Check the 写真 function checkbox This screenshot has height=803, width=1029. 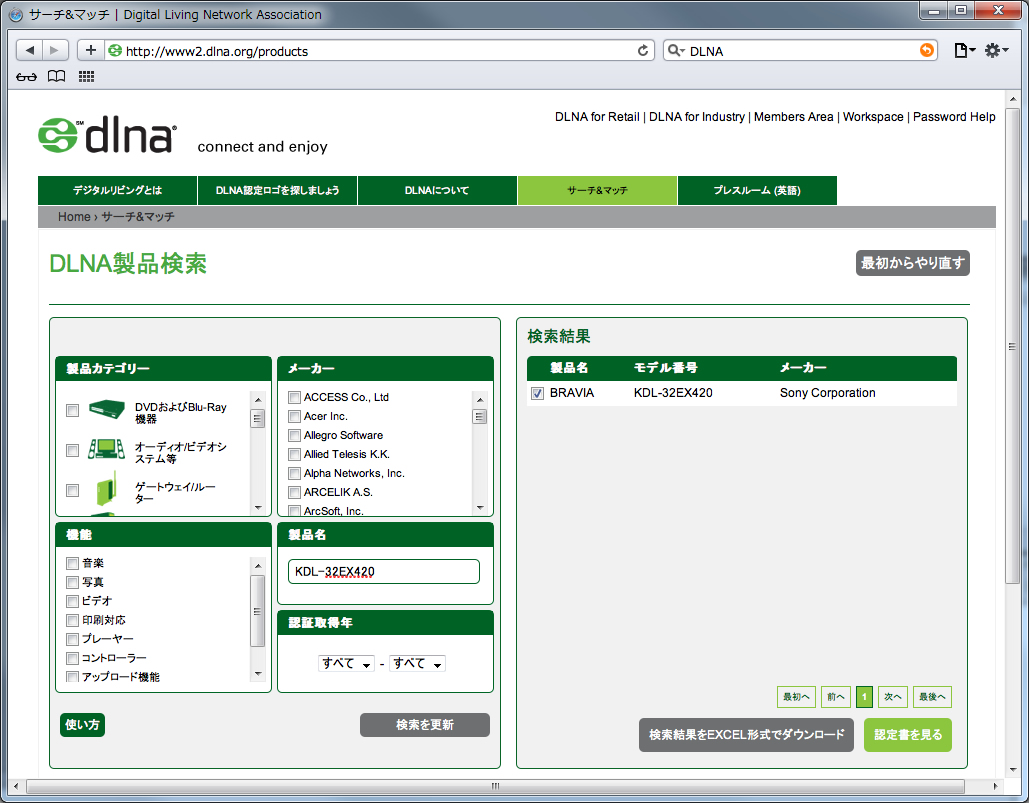point(73,583)
